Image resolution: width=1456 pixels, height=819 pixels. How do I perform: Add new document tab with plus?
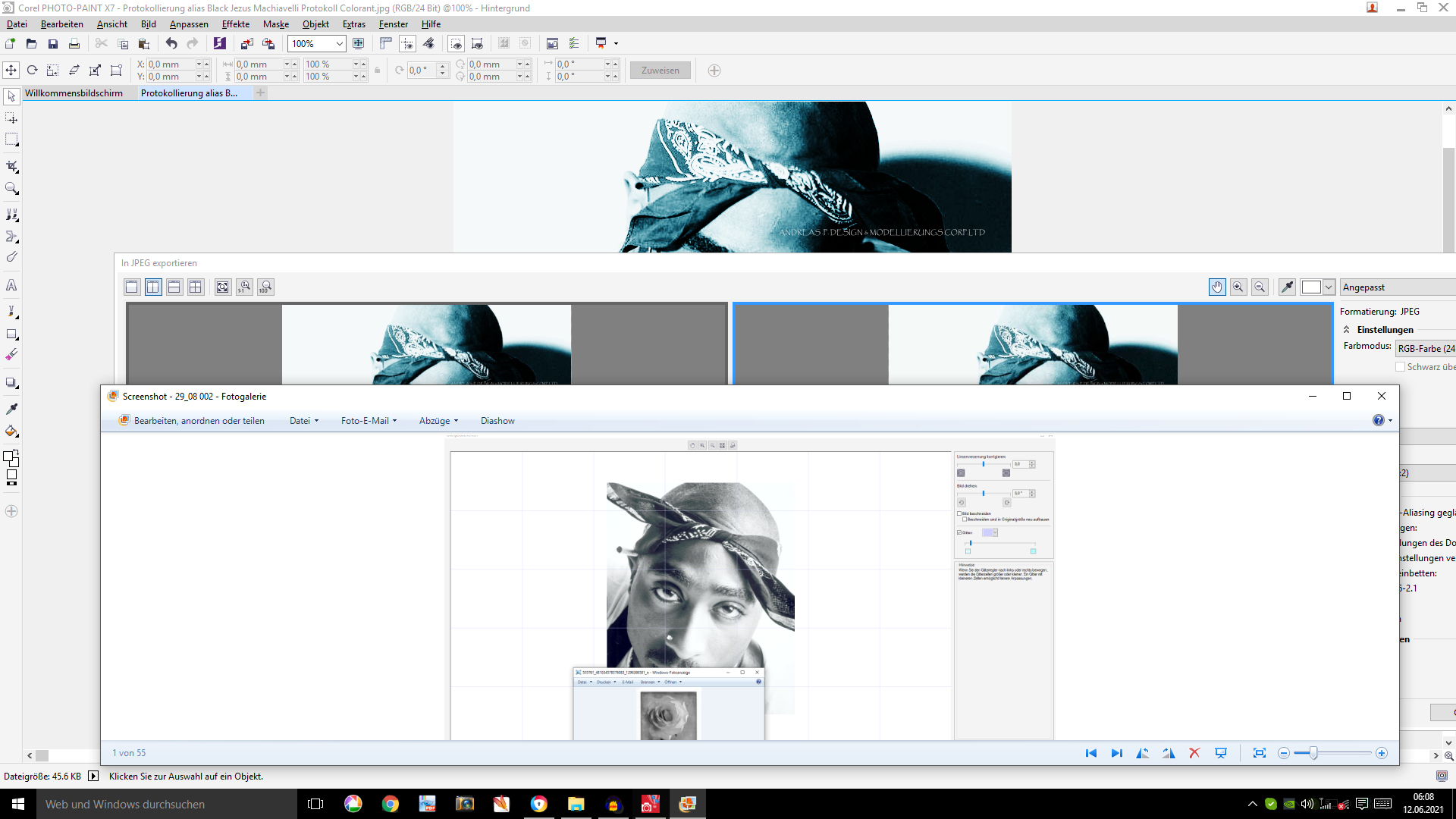(260, 93)
